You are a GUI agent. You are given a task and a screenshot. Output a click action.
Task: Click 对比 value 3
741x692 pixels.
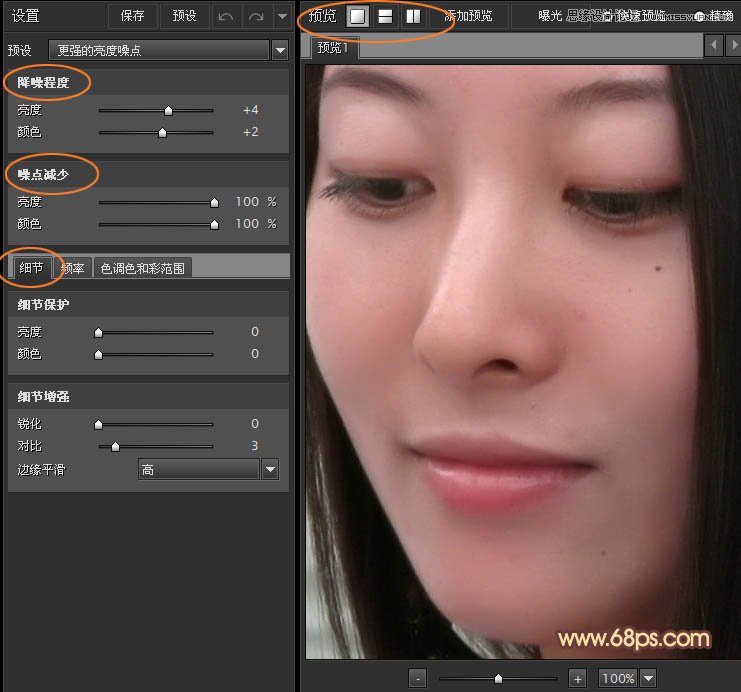point(255,446)
